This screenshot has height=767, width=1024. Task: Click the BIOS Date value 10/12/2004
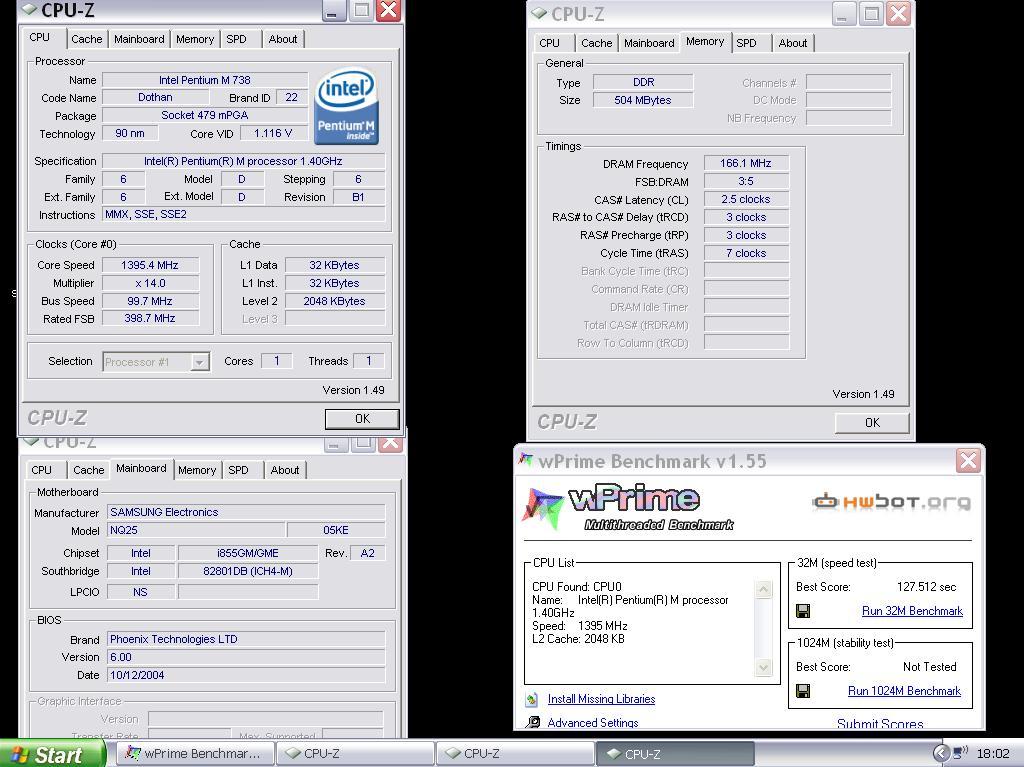(246, 675)
